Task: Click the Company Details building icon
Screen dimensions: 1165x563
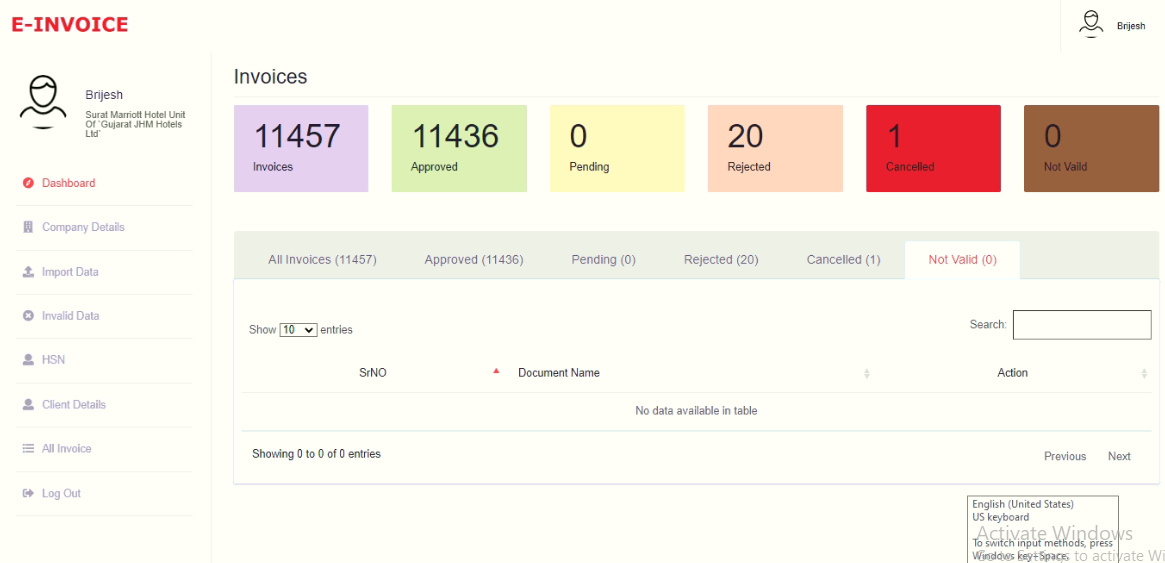Action: coord(28,227)
